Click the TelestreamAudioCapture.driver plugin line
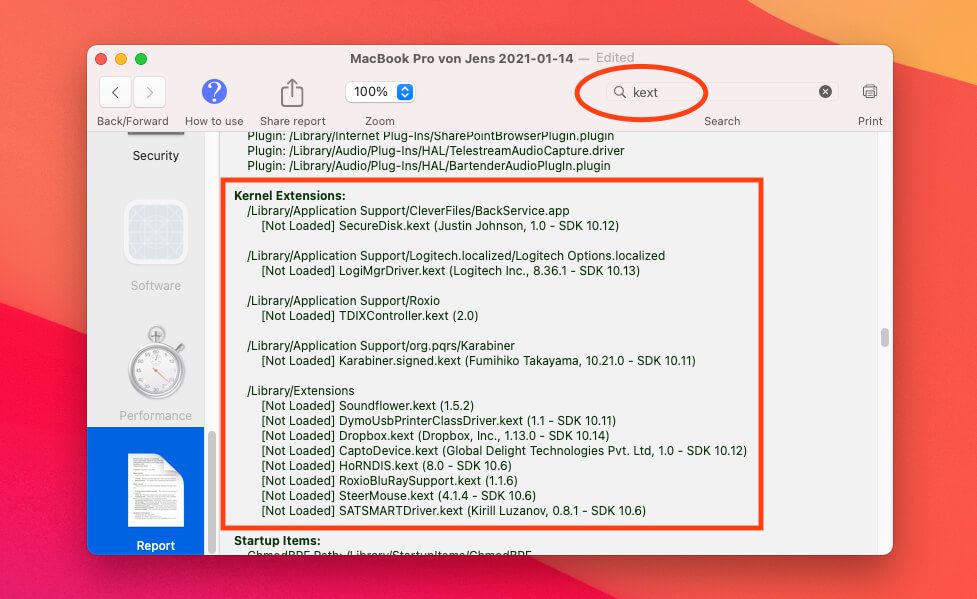The image size is (977, 599). coord(436,151)
